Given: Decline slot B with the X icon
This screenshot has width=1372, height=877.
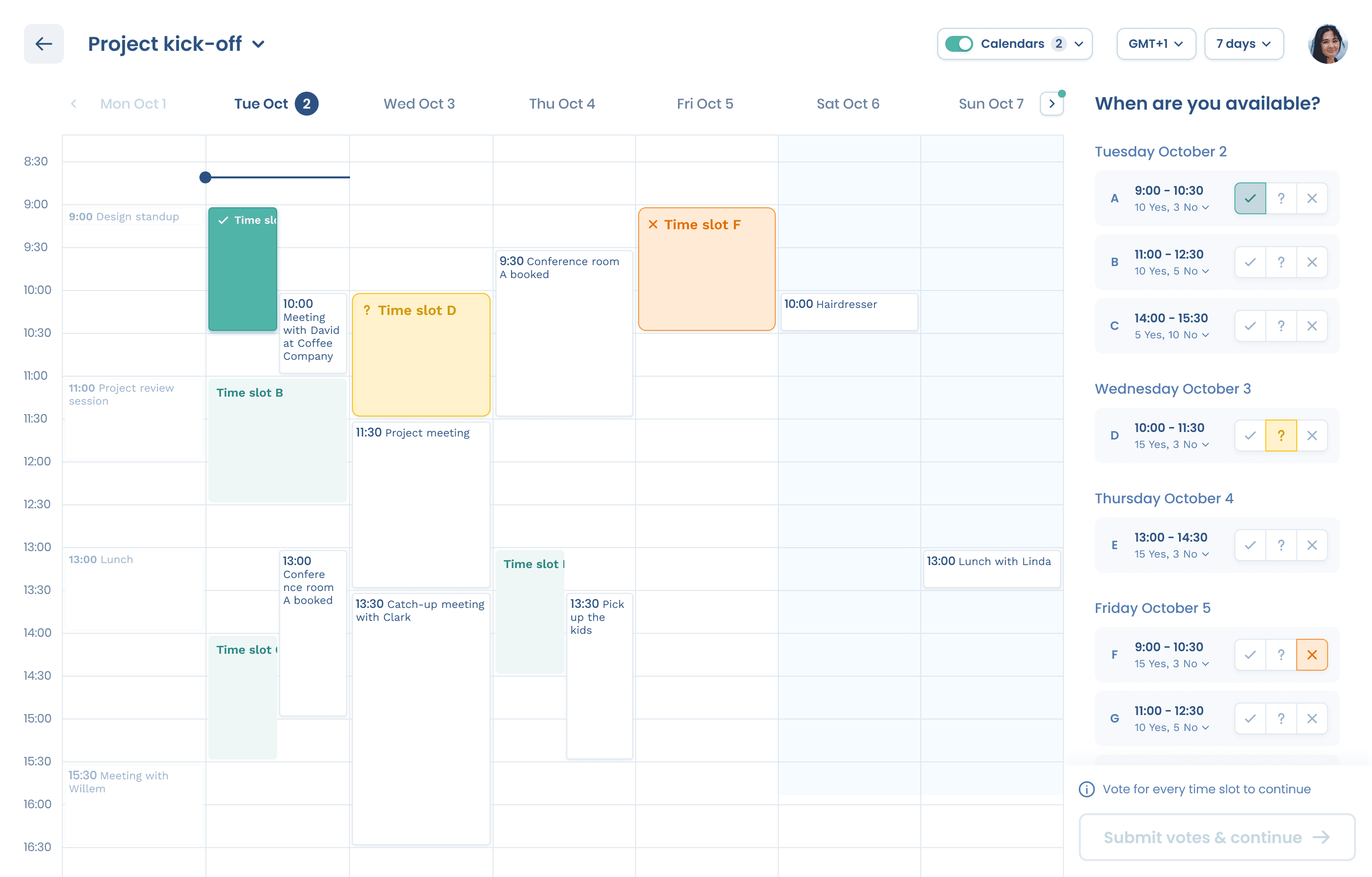Looking at the screenshot, I should pyautogui.click(x=1312, y=262).
